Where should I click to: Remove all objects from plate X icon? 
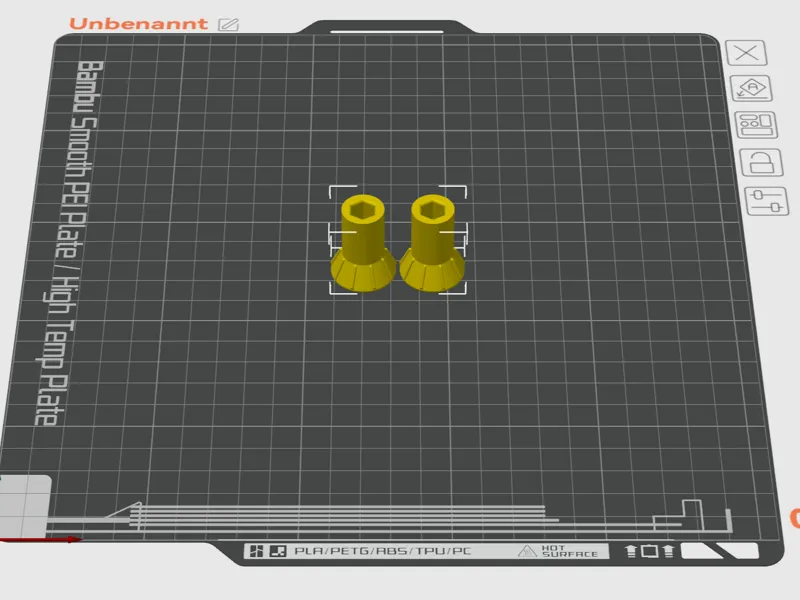pos(746,53)
